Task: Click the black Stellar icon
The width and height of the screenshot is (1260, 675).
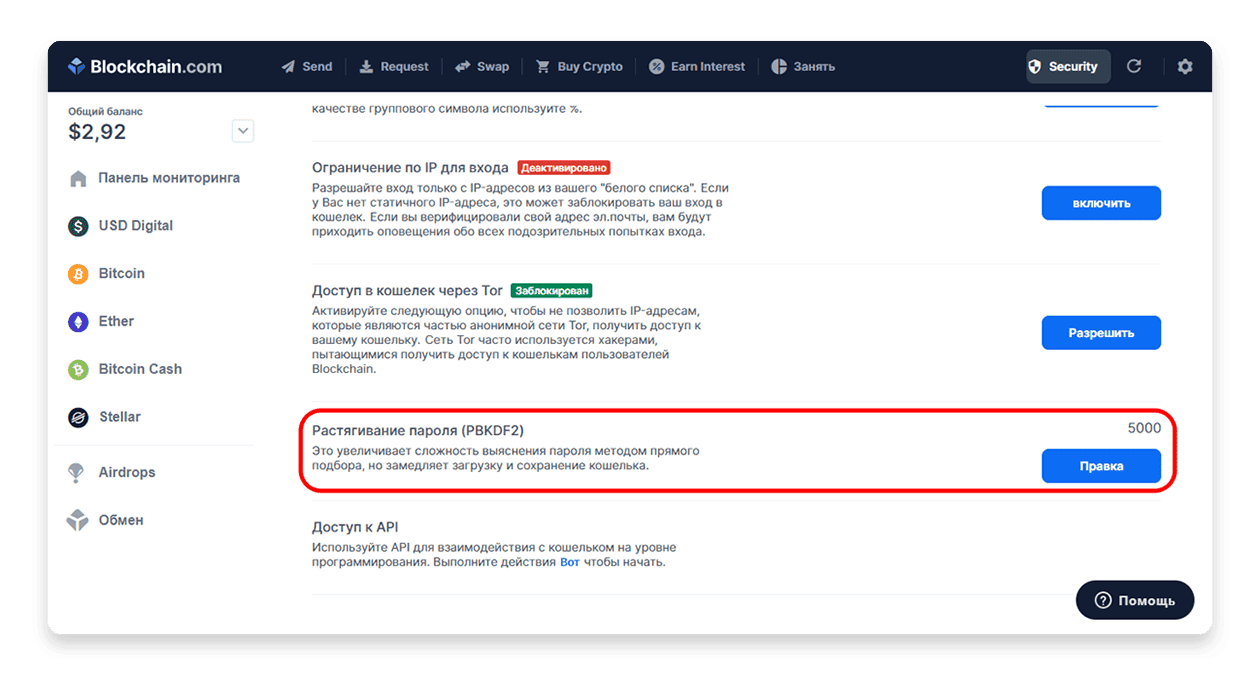Action: [x=78, y=418]
